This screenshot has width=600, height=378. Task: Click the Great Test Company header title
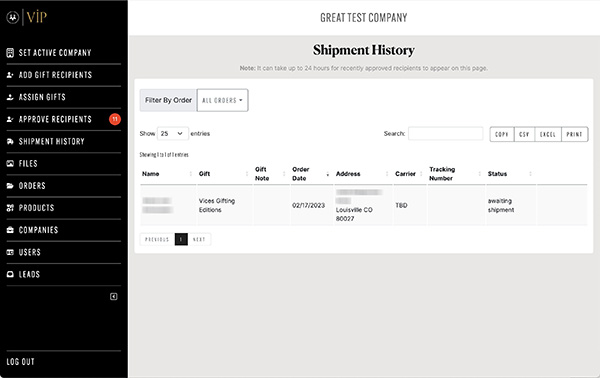pos(364,18)
